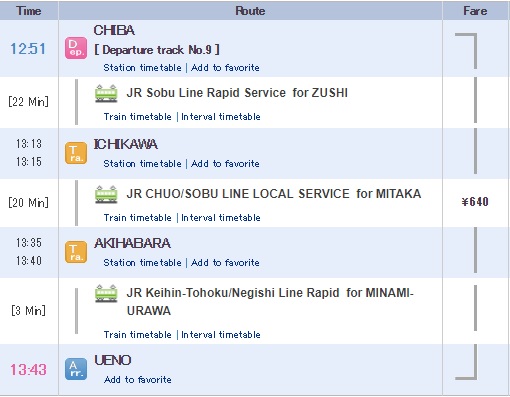The image size is (510, 397).
Task: Open Train timetable for Keihin-Tohoku/Negishi Line
Action: (138, 335)
